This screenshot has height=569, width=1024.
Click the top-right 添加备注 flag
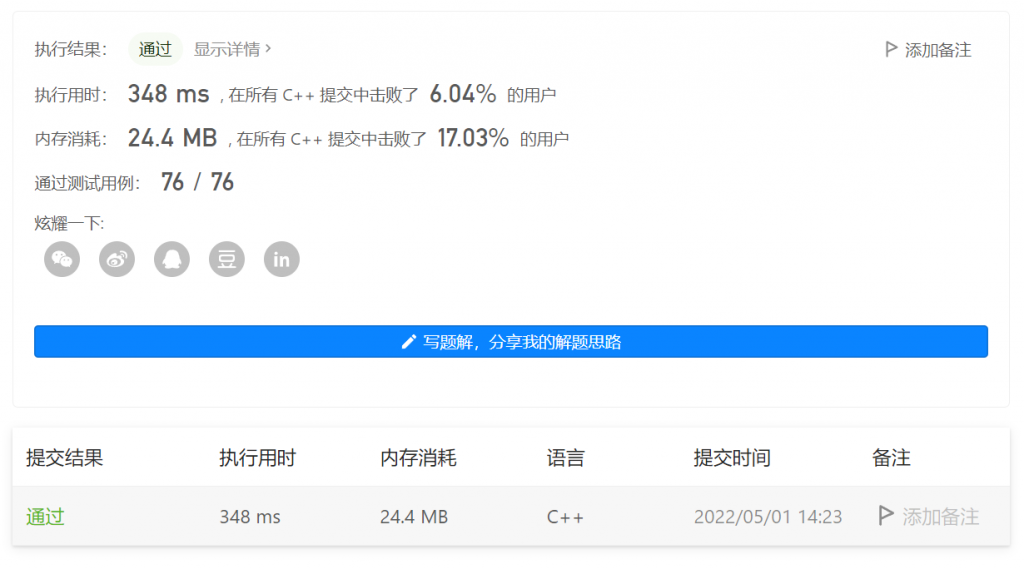[x=928, y=50]
